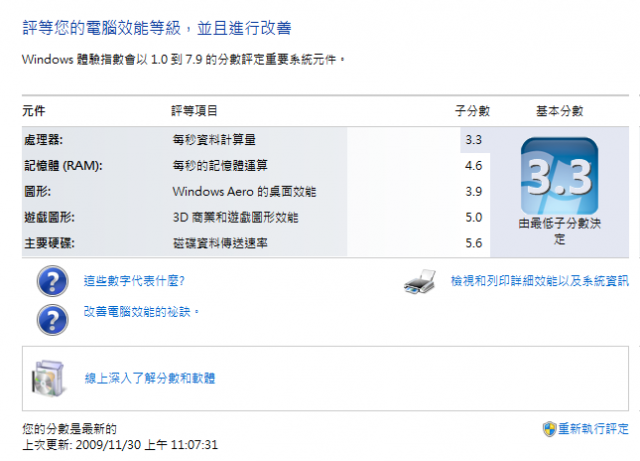Click the 3D 商業和遊戲圖形效能 description
The height and width of the screenshot is (461, 640).
(x=236, y=217)
